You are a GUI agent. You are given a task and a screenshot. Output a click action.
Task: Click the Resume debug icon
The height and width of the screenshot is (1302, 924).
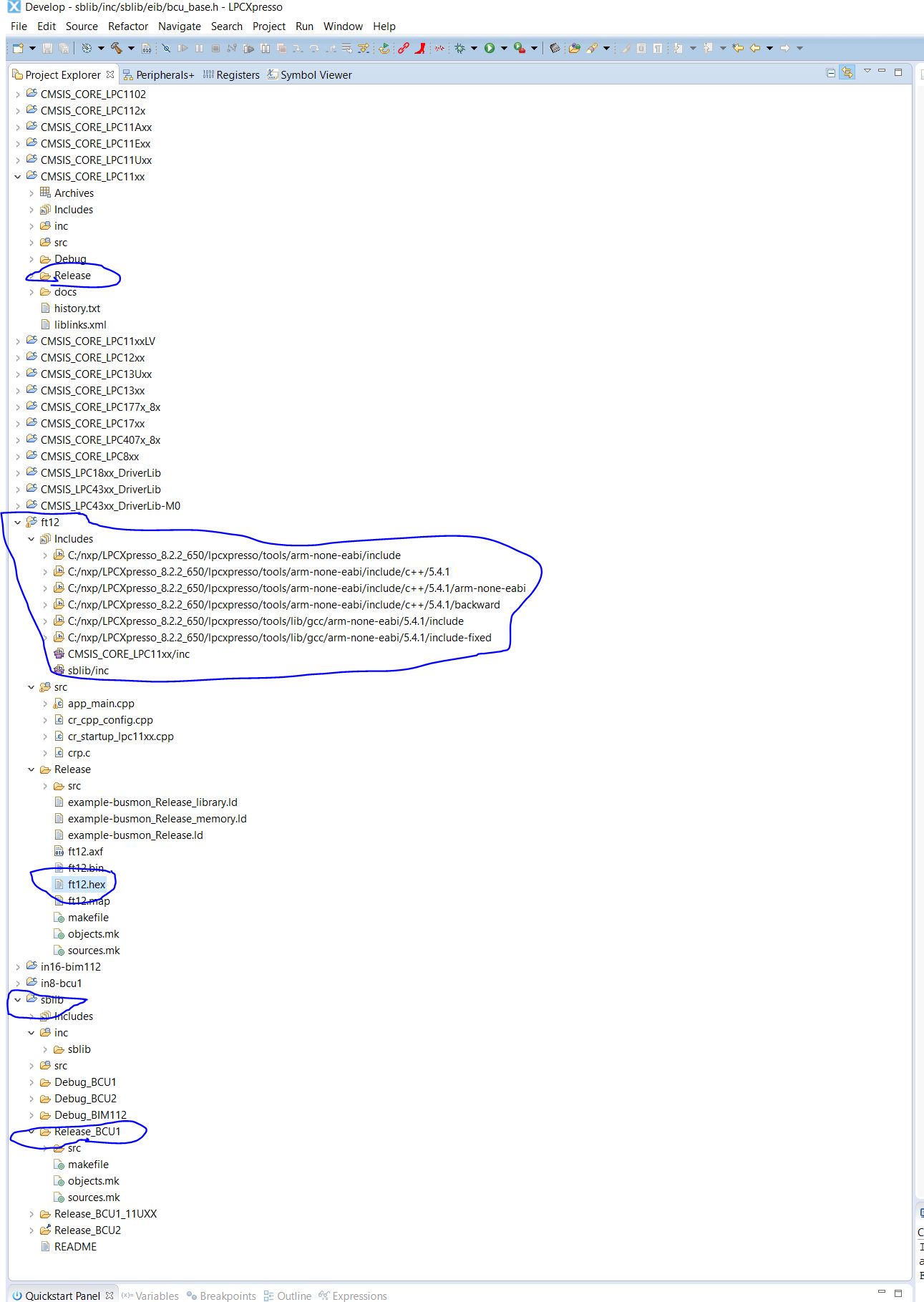click(x=183, y=48)
